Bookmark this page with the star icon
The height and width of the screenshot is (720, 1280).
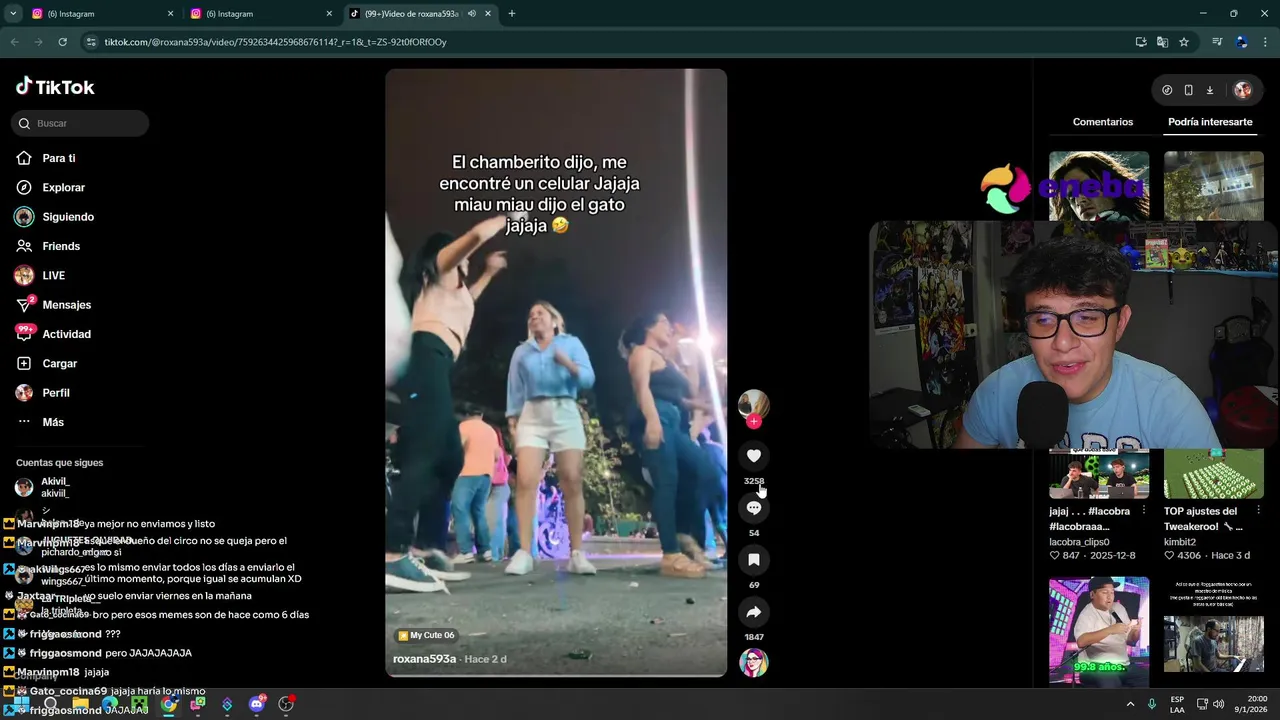[x=1184, y=42]
